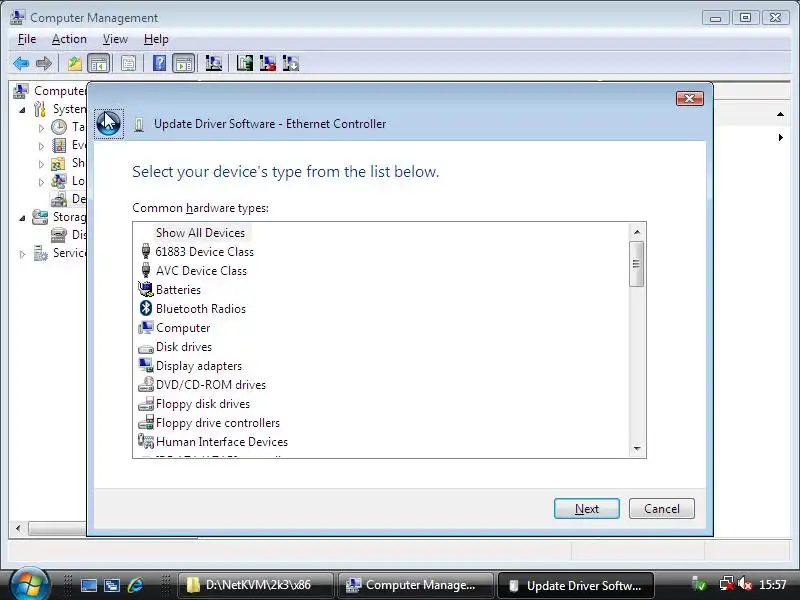Viewport: 800px width, 600px height.
Task: Open the Action menu
Action: pos(69,39)
